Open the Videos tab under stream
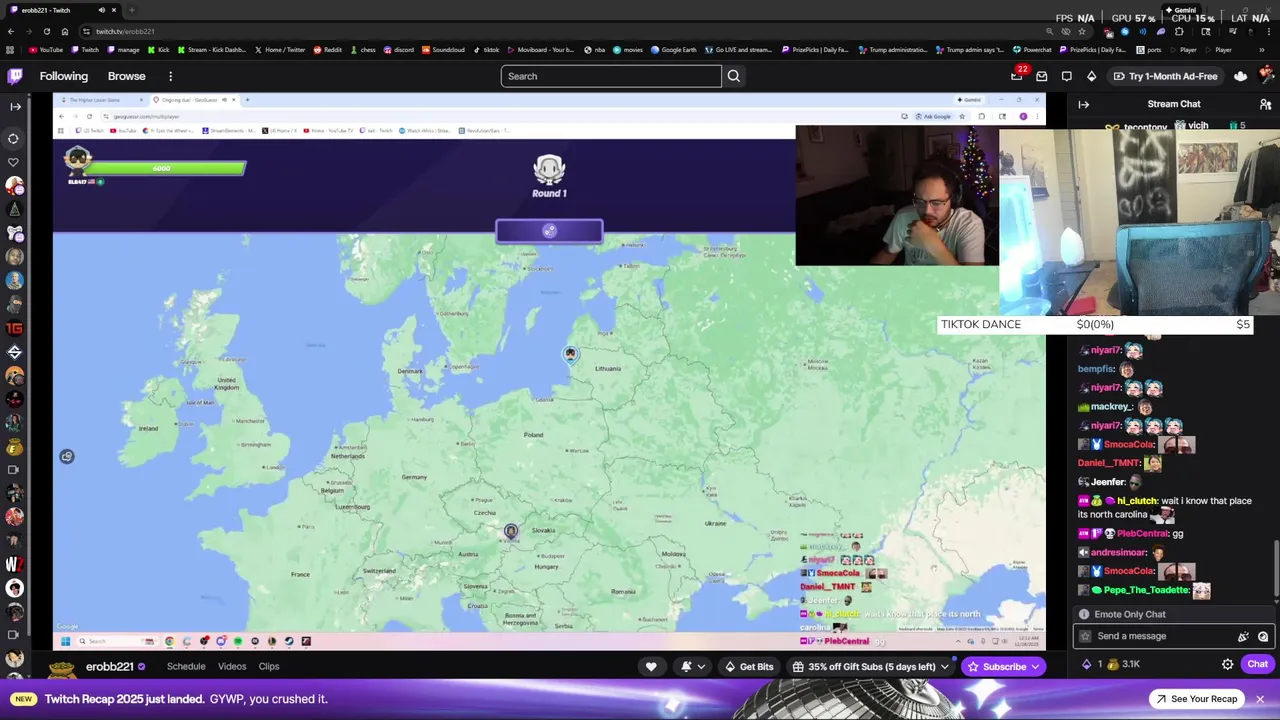 [x=232, y=667]
